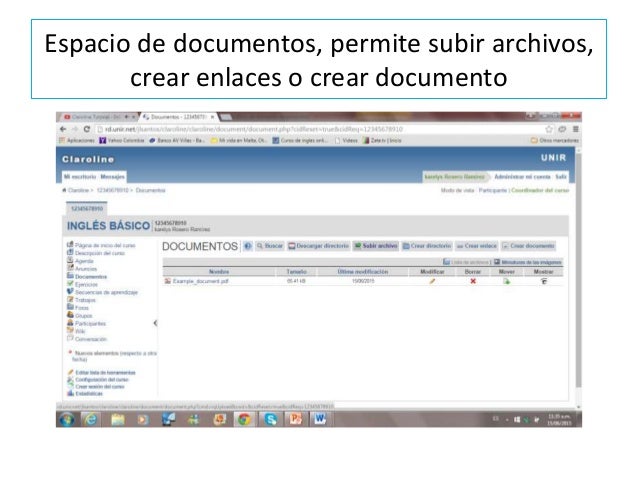Screen dimensions: 638x479
Task: Open Página de inicio del curso in sidebar
Action: [x=105, y=245]
